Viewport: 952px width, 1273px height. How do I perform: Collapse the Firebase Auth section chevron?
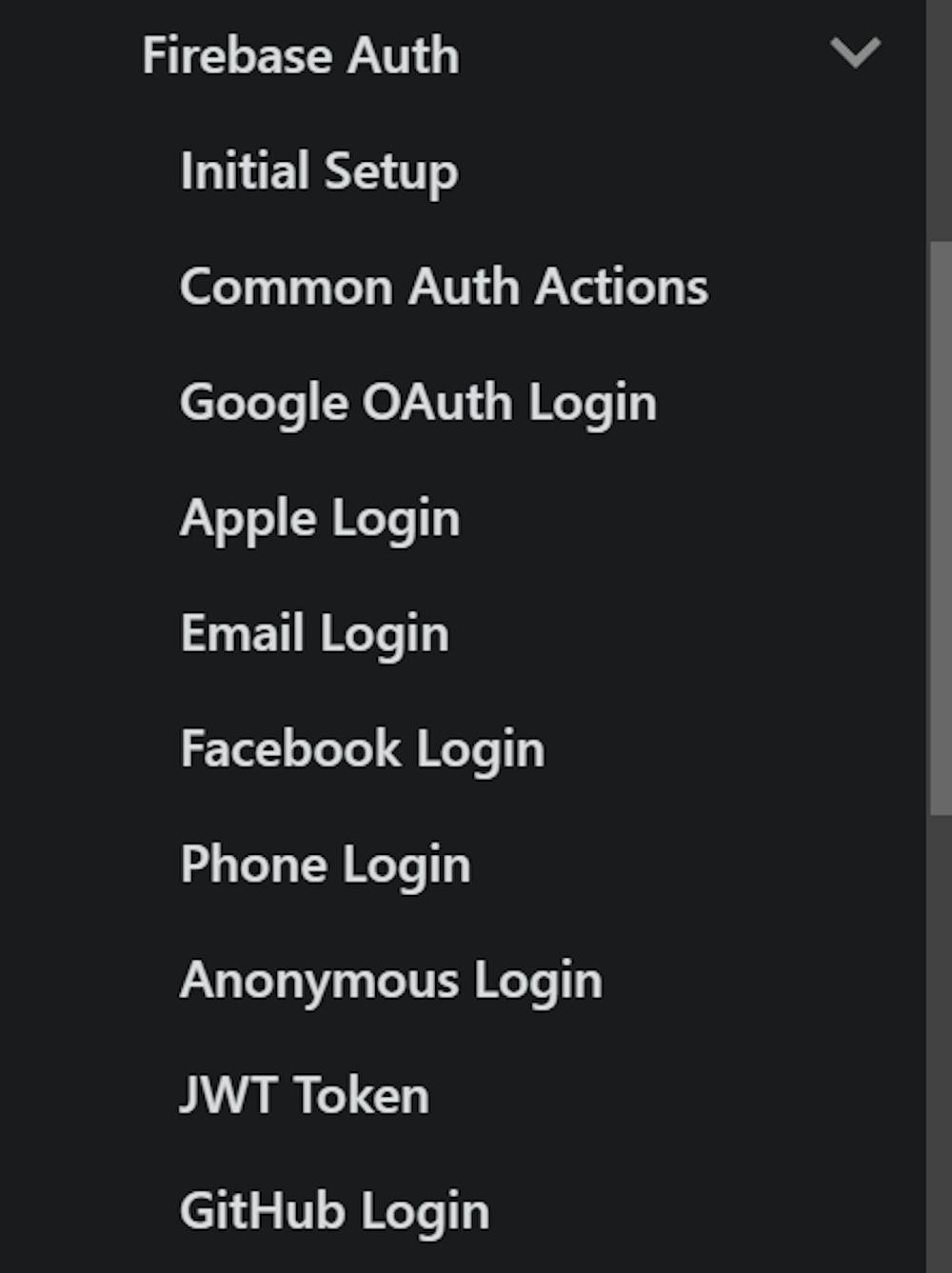pyautogui.click(x=854, y=52)
